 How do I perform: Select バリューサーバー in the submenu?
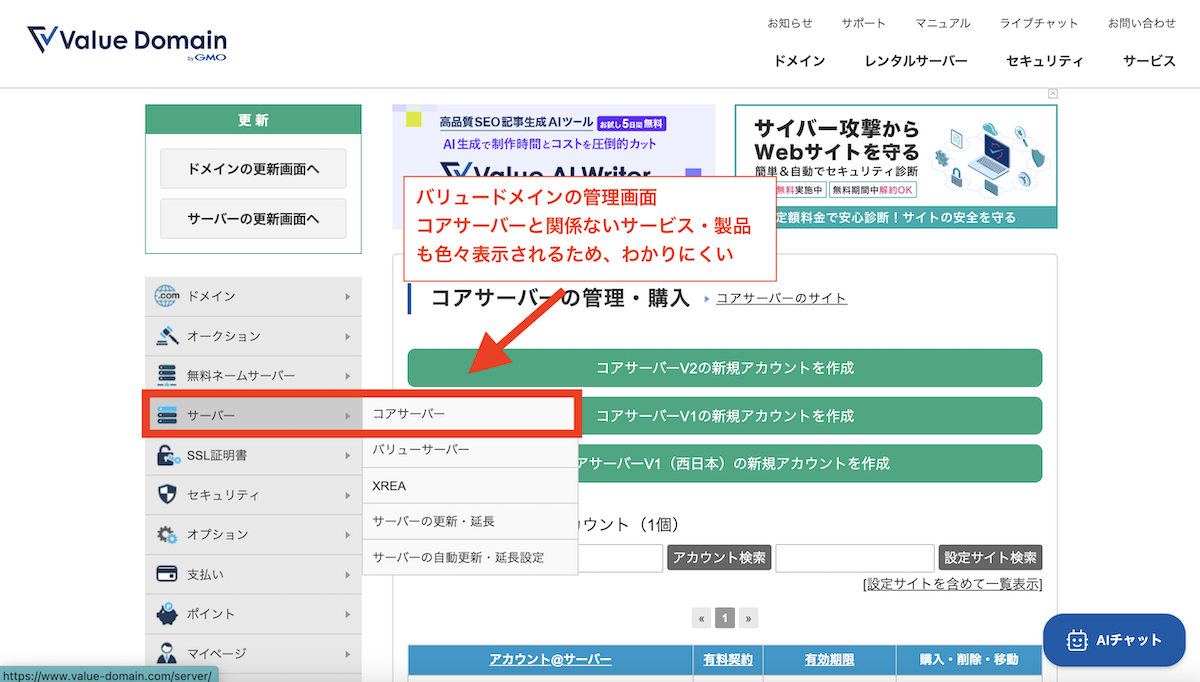(x=470, y=449)
